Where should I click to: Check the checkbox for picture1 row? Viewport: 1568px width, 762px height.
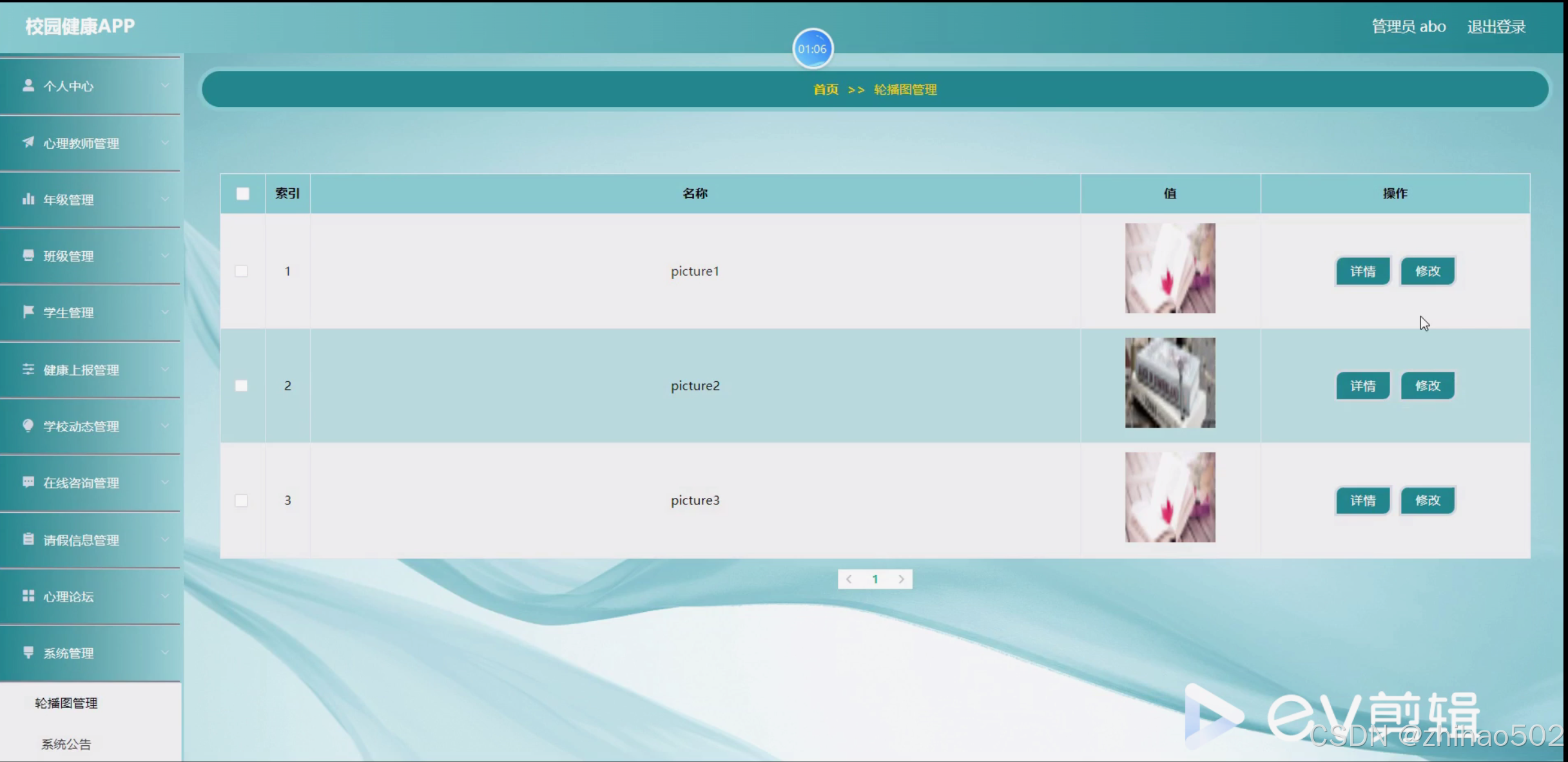241,271
